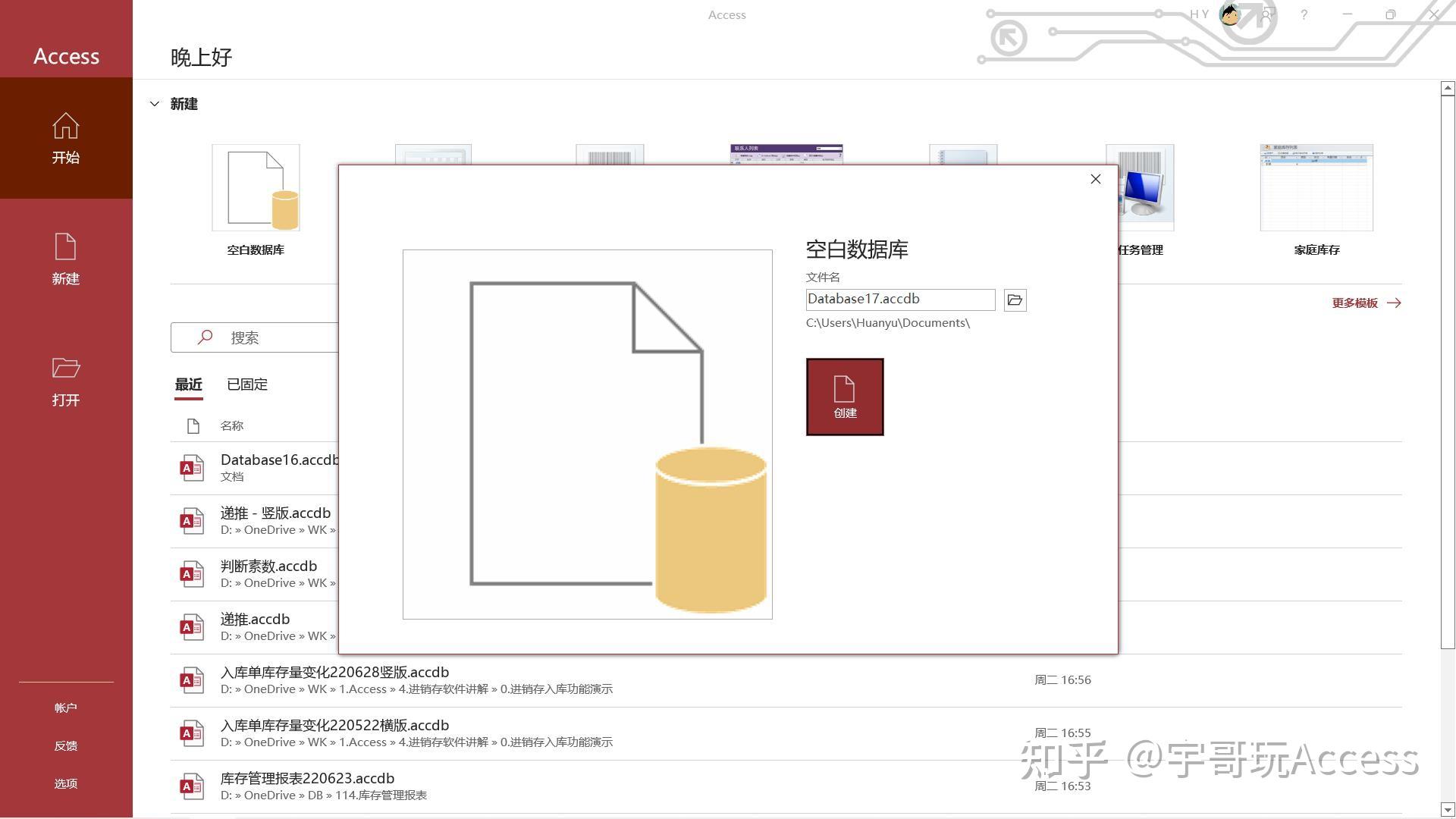Edit the Database17.accdb file name field
This screenshot has height=819, width=1456.
point(901,300)
